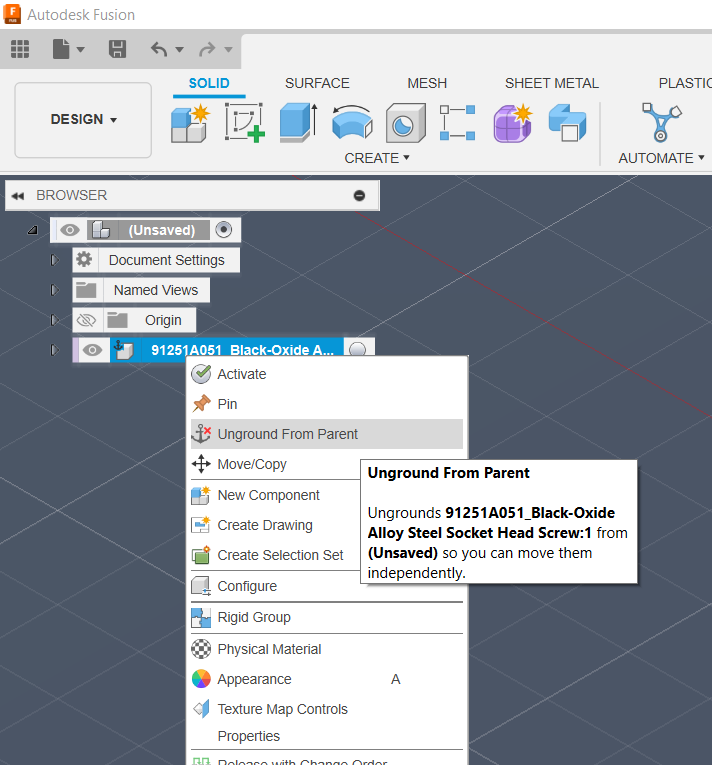The height and width of the screenshot is (765, 712).
Task: Choose Pin from context menu
Action: coord(326,404)
